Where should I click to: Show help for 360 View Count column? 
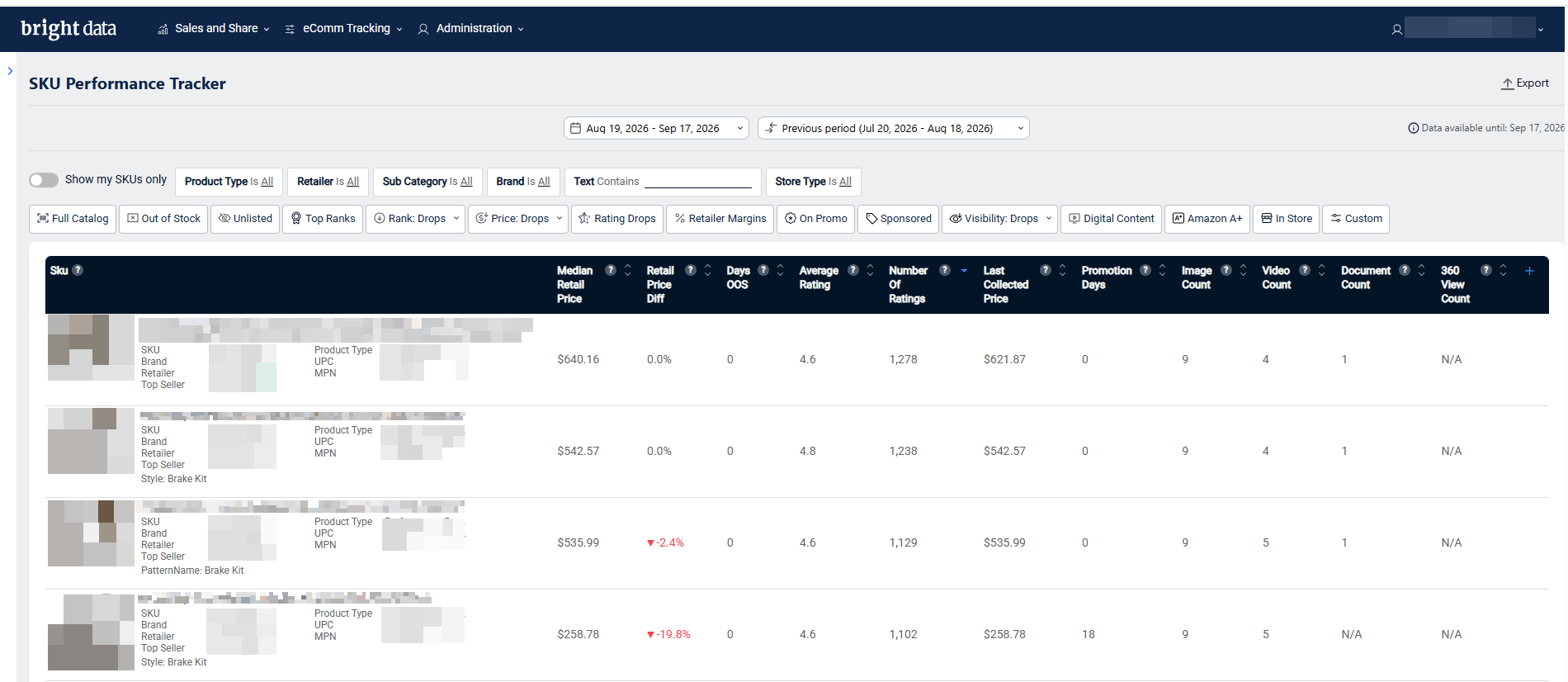click(1486, 270)
